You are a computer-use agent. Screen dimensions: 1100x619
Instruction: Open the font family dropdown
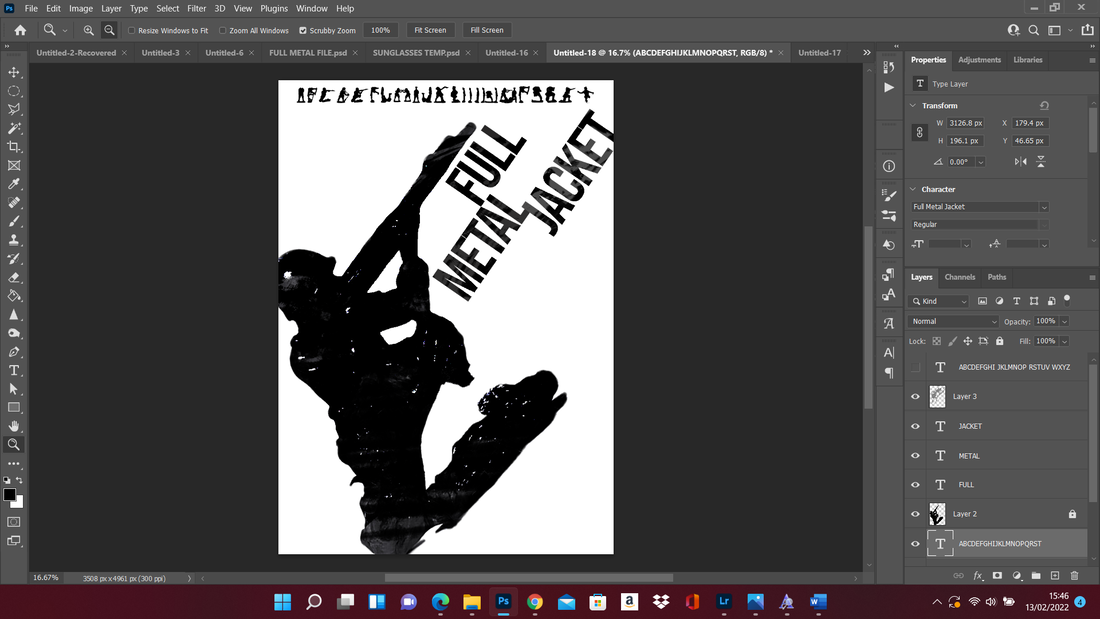1044,207
